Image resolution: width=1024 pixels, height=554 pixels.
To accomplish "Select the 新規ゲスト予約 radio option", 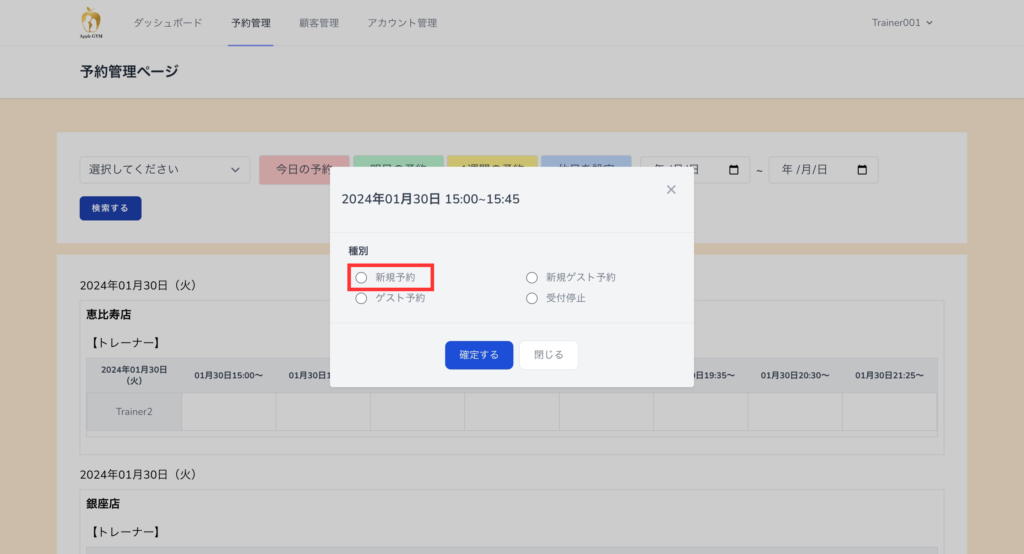I will point(532,277).
